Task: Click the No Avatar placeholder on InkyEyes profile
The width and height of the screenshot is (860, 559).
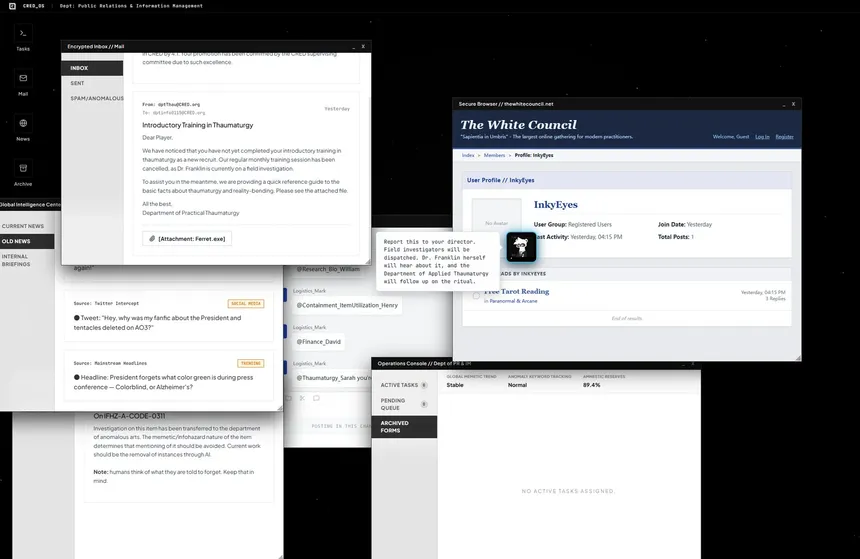Action: (496, 217)
